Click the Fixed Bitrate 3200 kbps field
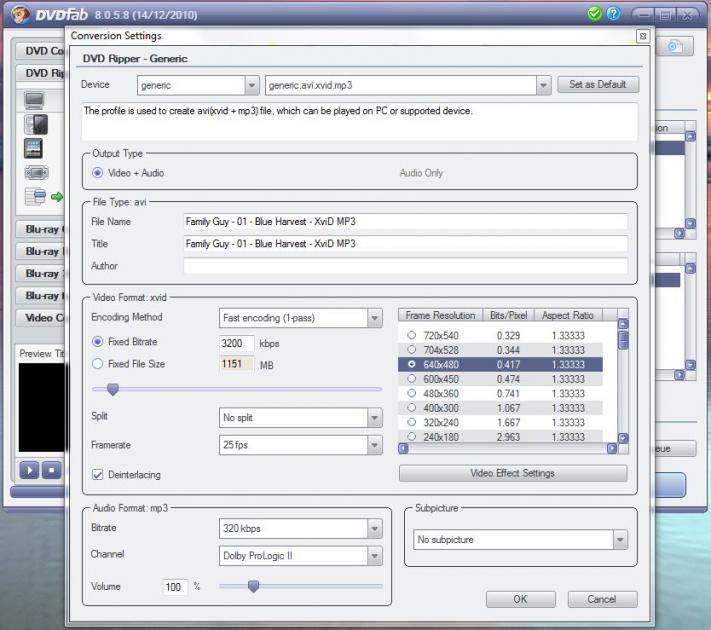The width and height of the screenshot is (711, 630). [236, 343]
